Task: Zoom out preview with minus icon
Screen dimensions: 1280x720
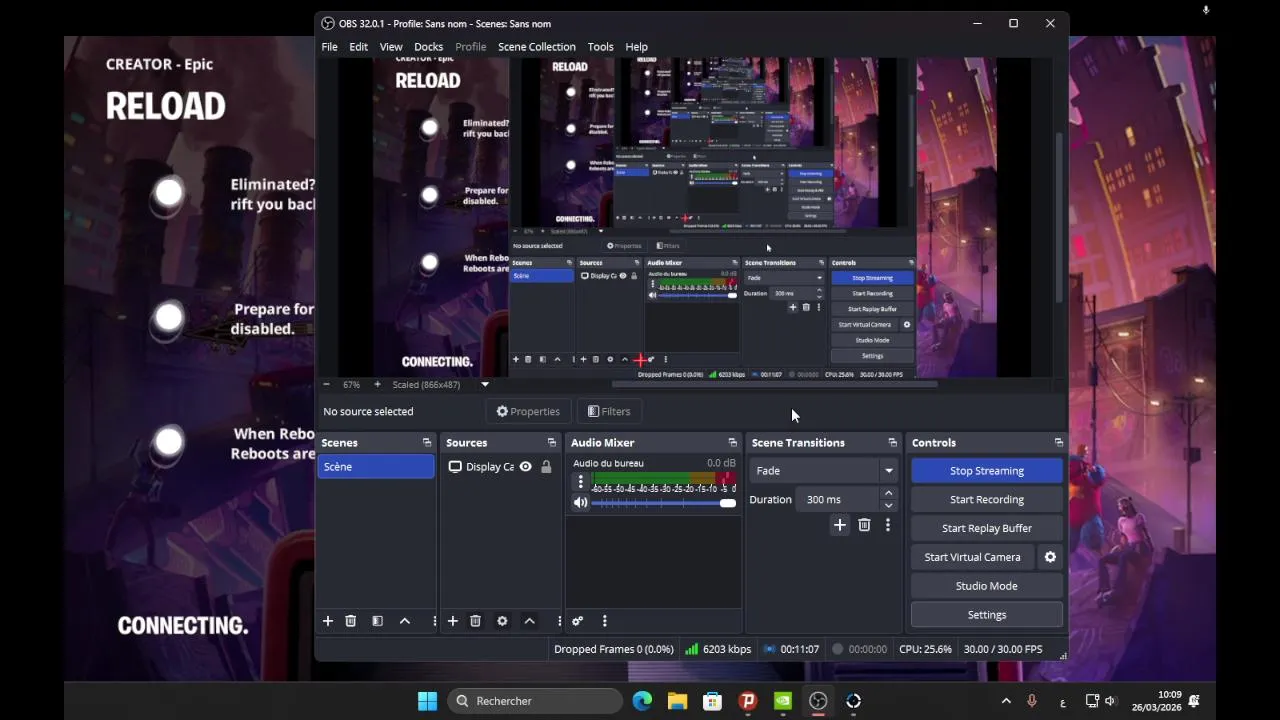Action: (x=326, y=384)
